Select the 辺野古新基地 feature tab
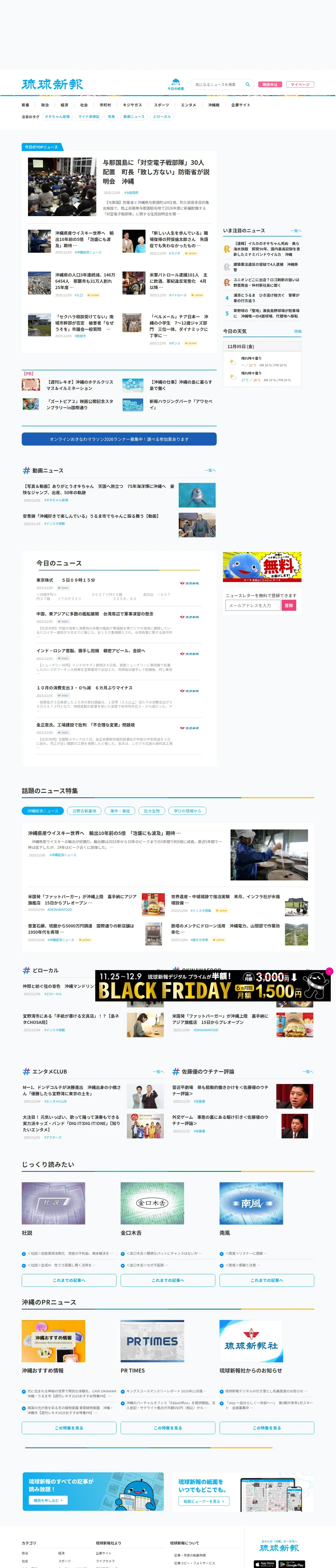336x1568 pixels. click(x=84, y=811)
